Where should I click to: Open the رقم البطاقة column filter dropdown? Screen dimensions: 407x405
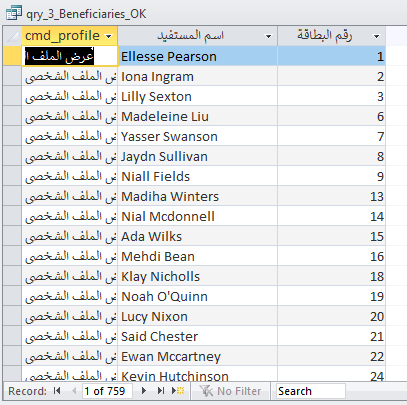coord(377,36)
